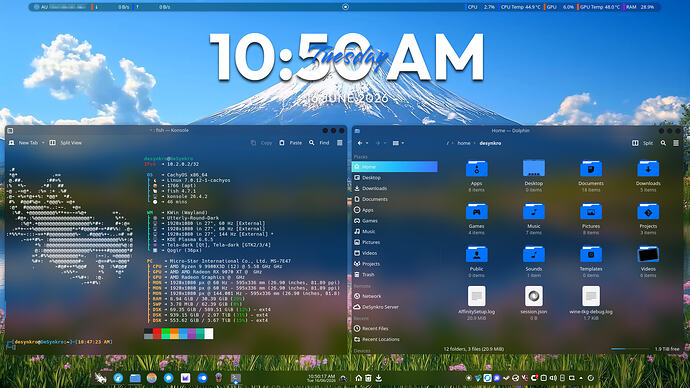This screenshot has width=690, height=388.
Task: Select Games in Dolphin Places
Action: coord(395,221)
